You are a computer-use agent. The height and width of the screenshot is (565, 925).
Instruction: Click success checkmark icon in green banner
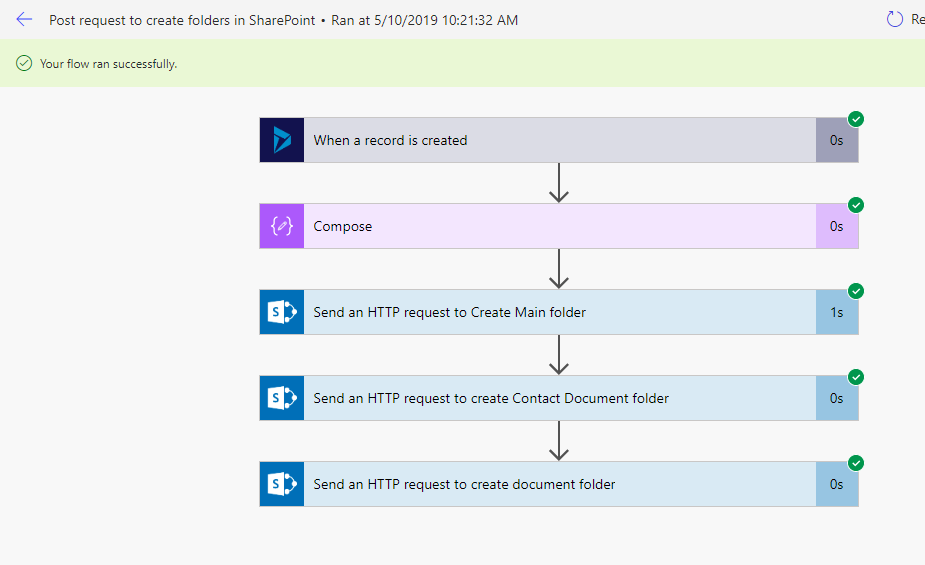pyautogui.click(x=24, y=63)
